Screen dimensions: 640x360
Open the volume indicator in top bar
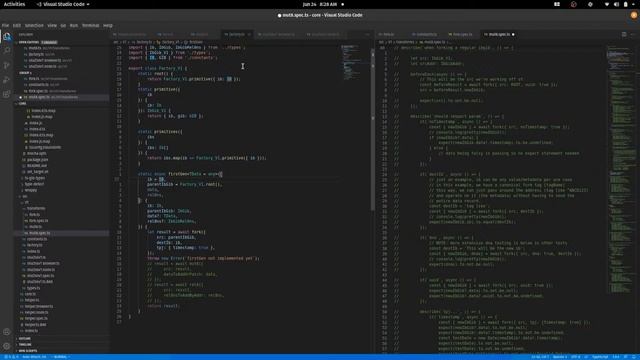click(616, 4)
